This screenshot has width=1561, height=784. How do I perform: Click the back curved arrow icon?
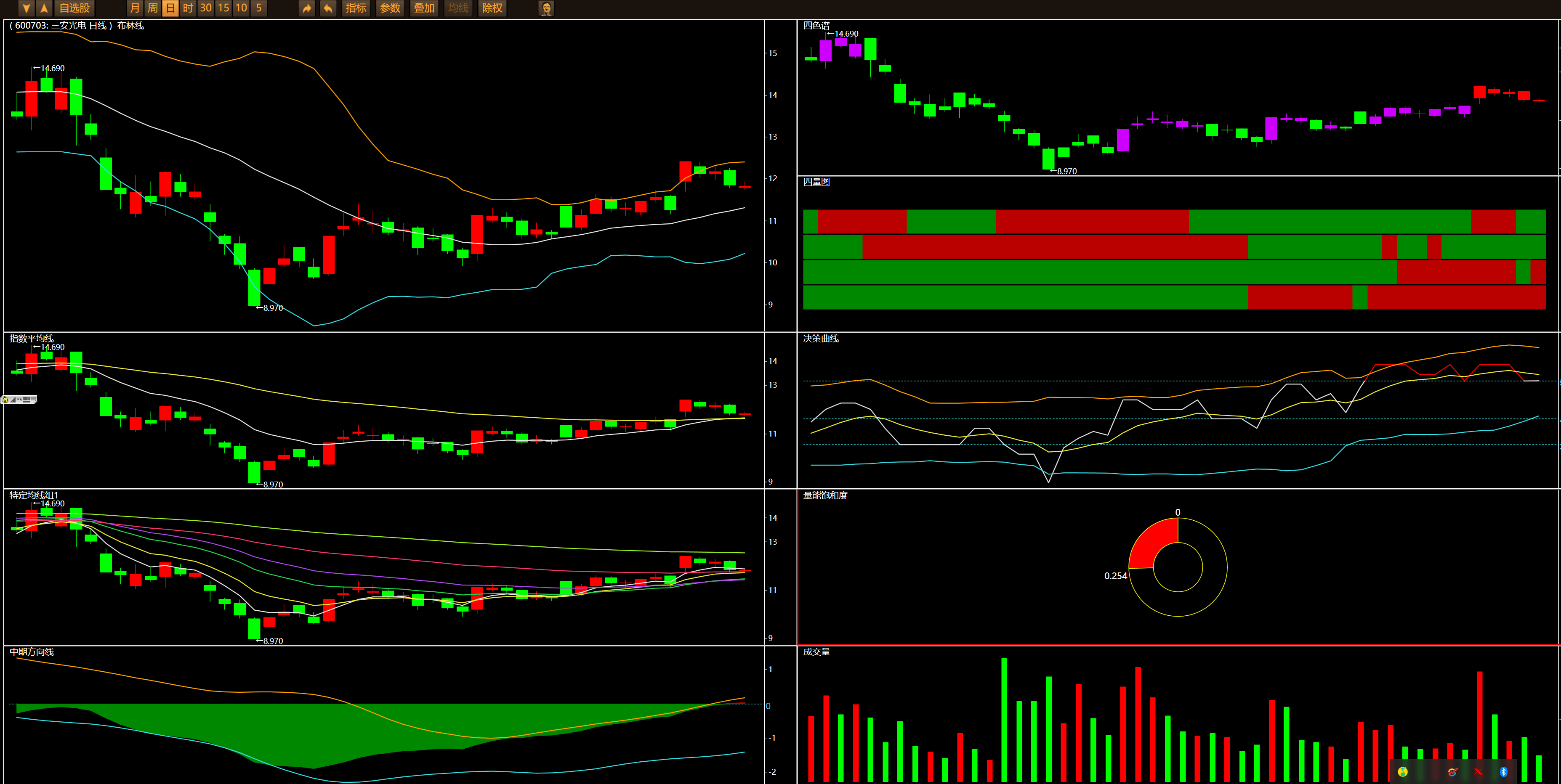tap(328, 8)
